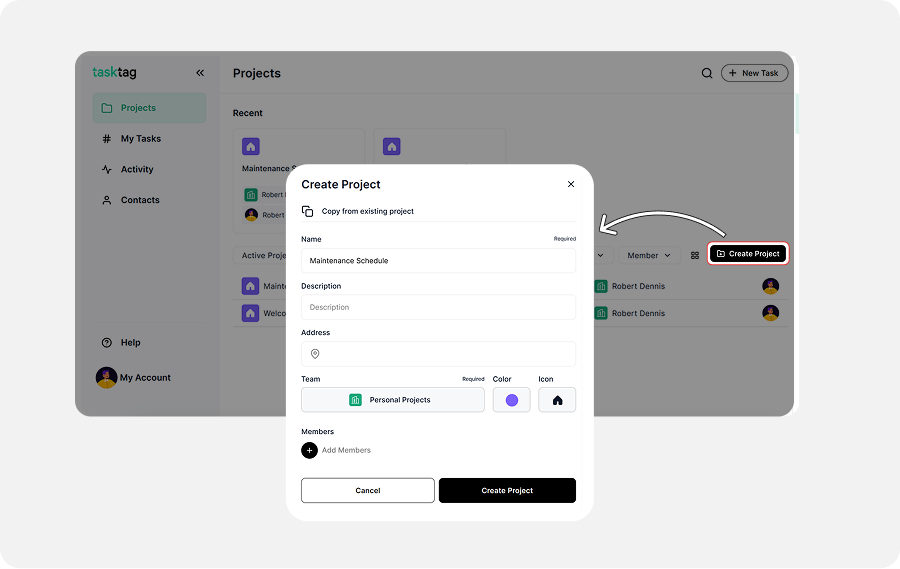The width and height of the screenshot is (900, 569).
Task: Click the copy icon in dialog
Action: (x=308, y=211)
